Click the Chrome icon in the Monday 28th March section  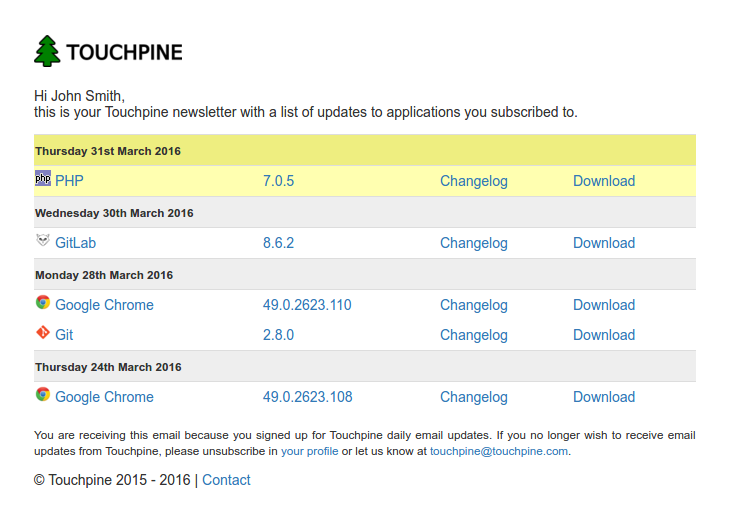coord(43,303)
